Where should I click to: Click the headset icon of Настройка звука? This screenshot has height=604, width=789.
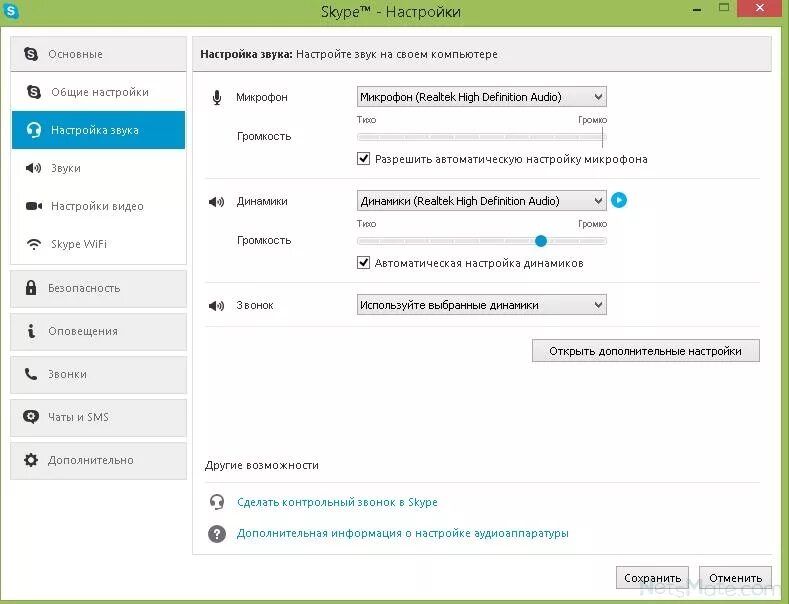point(34,130)
